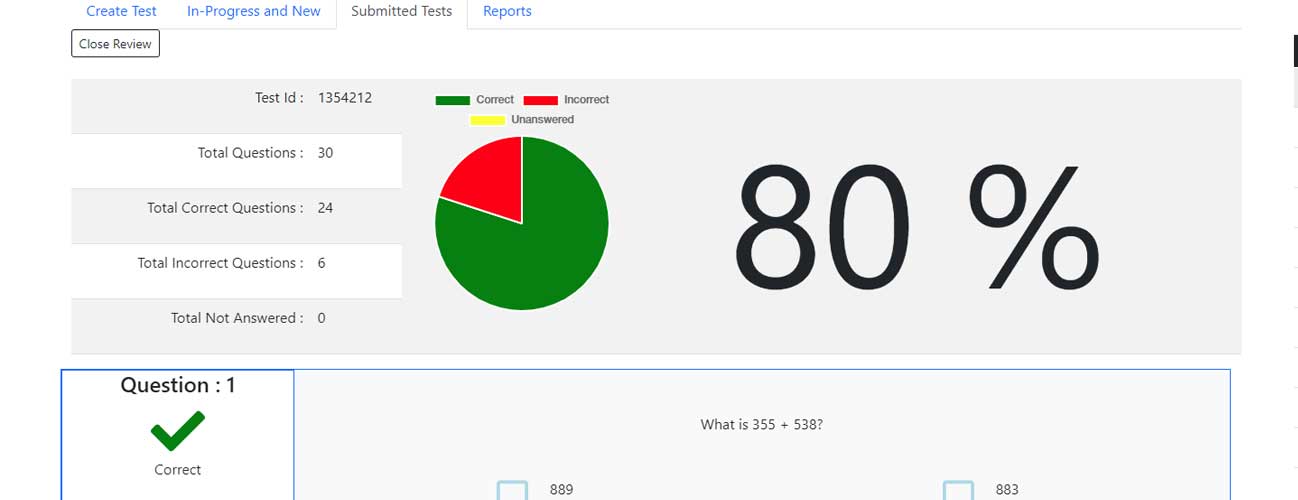
Task: Check the box for answer 889
Action: 512,490
